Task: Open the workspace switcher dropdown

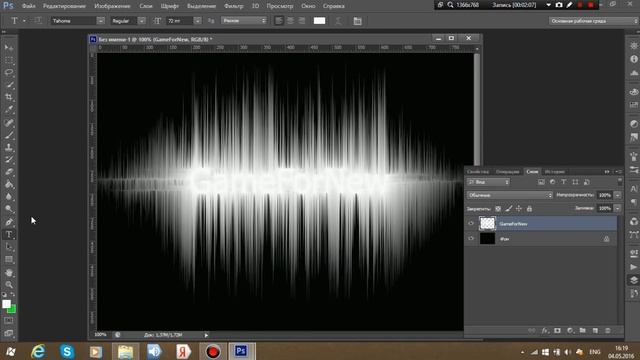Action: click(593, 21)
